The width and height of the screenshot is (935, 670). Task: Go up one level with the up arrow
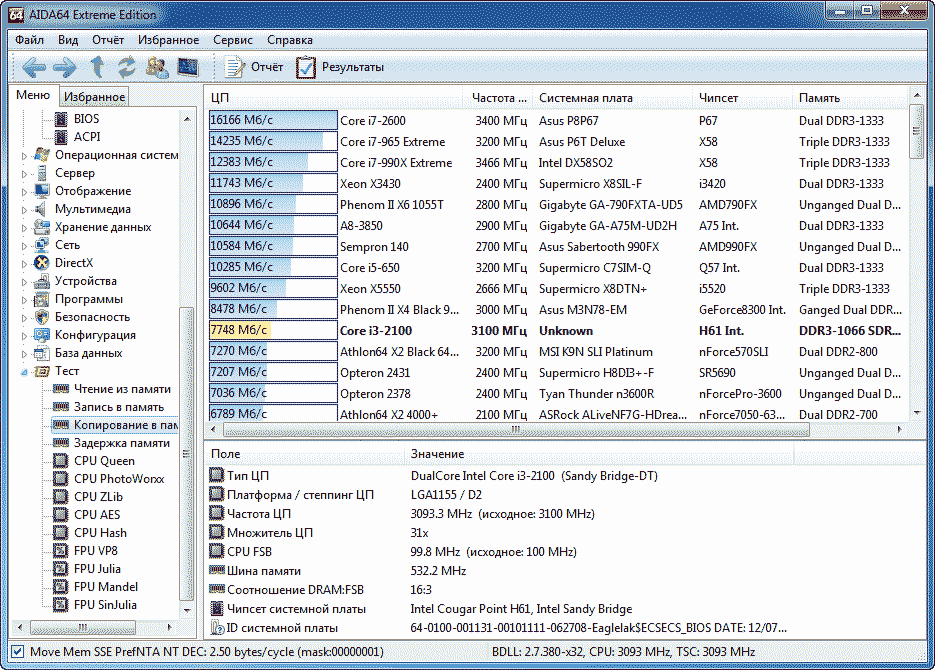[98, 67]
